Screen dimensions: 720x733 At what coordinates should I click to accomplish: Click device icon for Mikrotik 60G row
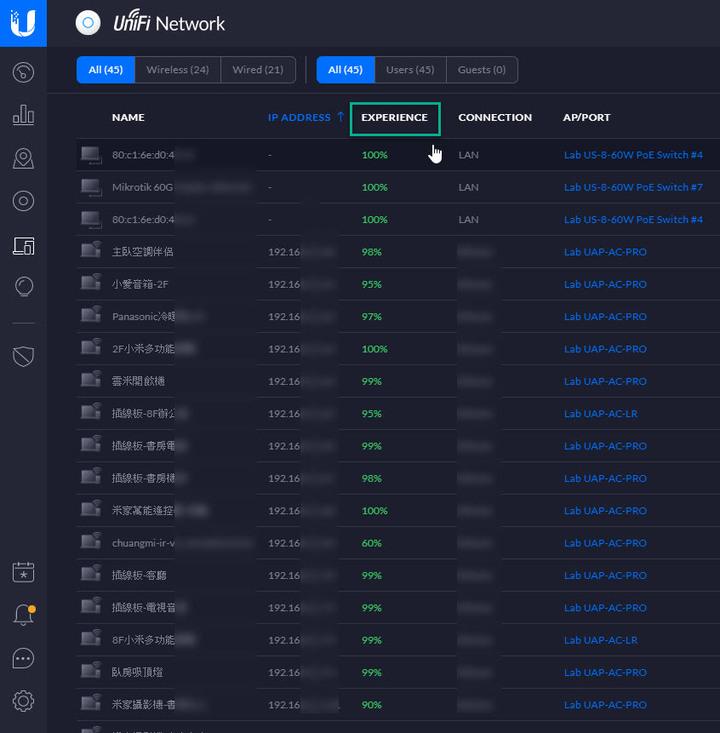91,187
